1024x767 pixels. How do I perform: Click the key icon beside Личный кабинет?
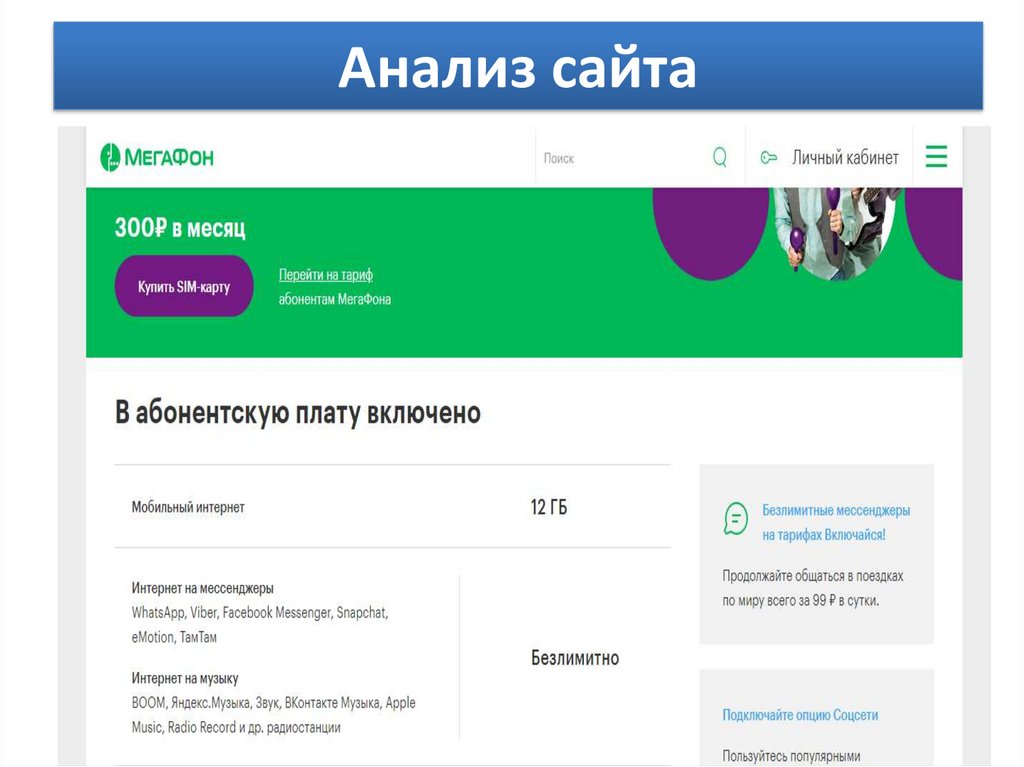pyautogui.click(x=769, y=157)
